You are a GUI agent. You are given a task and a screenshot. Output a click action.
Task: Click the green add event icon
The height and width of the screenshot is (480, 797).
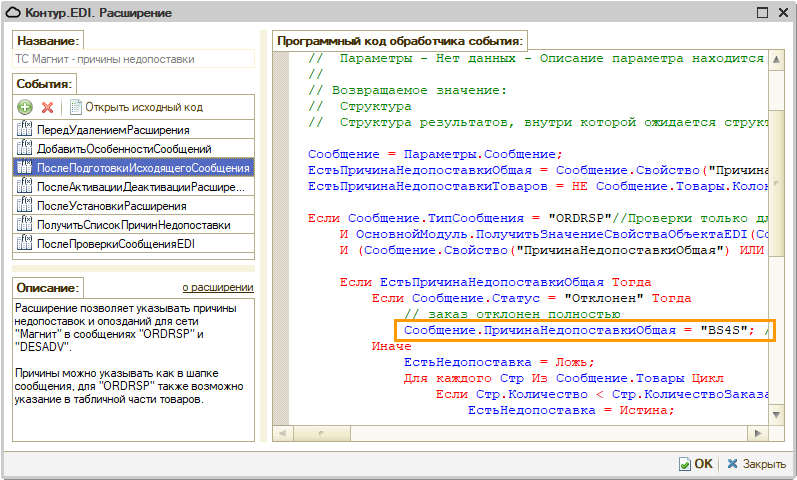[26, 107]
